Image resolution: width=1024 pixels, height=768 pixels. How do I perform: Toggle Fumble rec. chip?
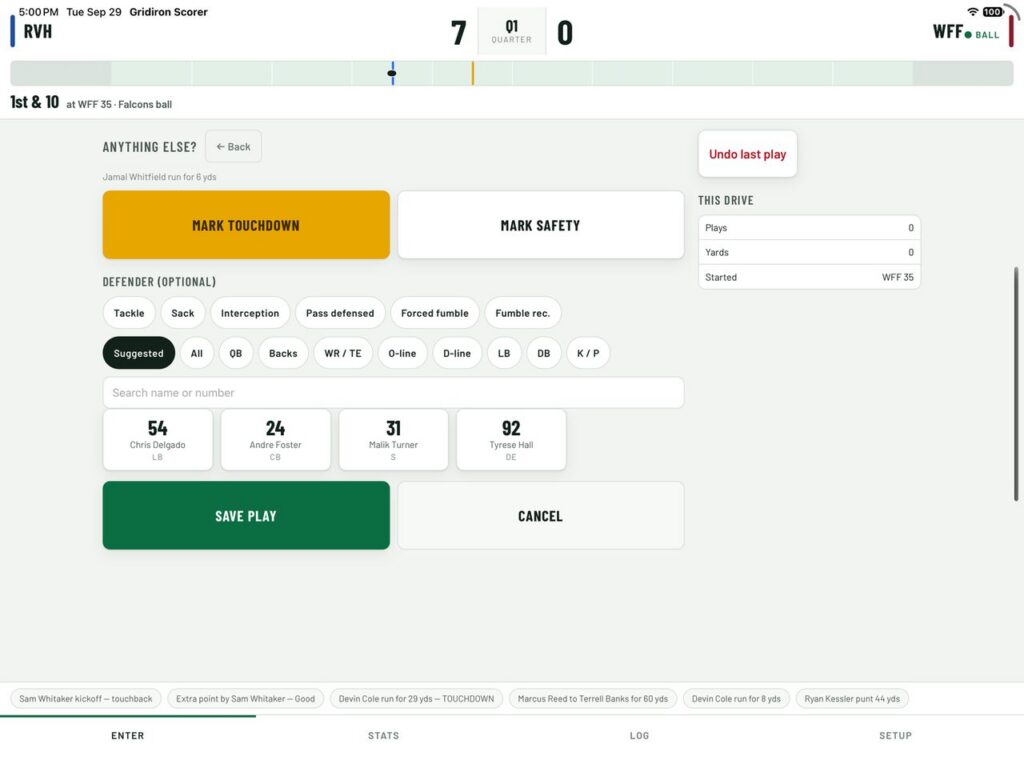(x=522, y=313)
